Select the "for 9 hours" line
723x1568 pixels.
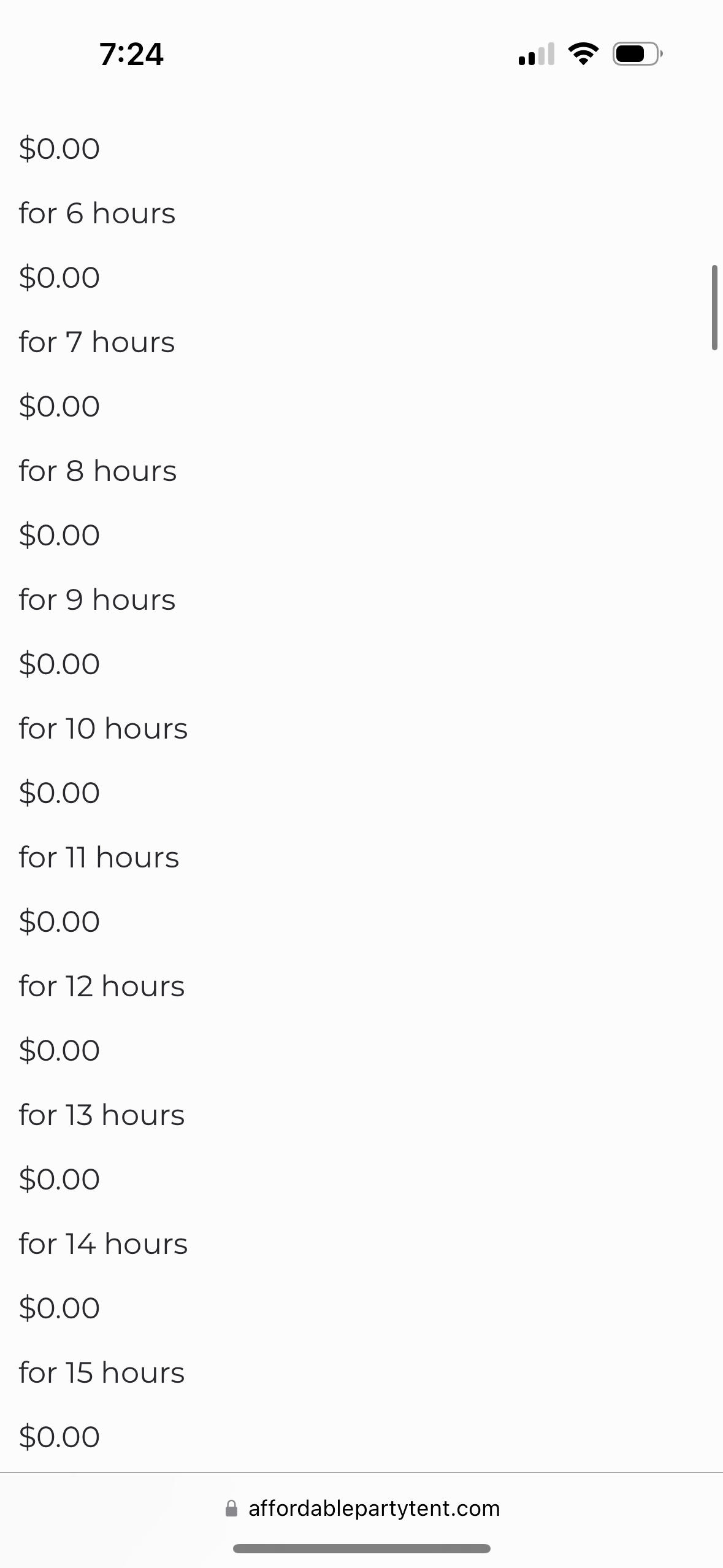[x=97, y=600]
